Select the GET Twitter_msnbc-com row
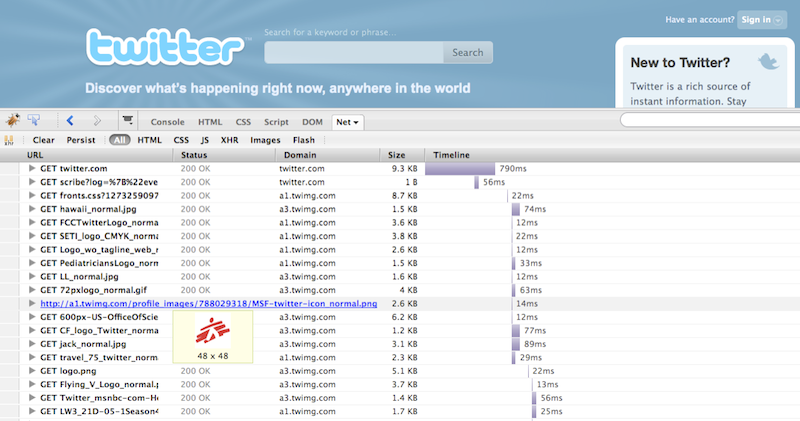This screenshot has height=421, width=800. [x=400, y=398]
